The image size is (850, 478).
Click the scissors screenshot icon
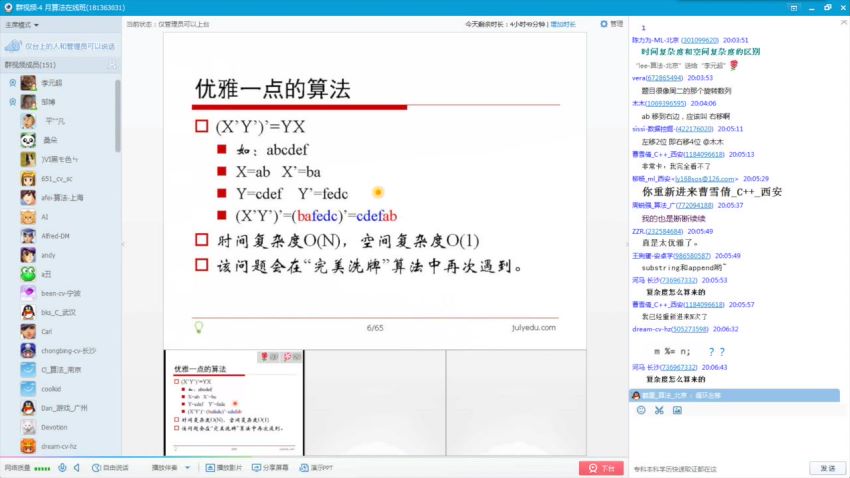659,410
